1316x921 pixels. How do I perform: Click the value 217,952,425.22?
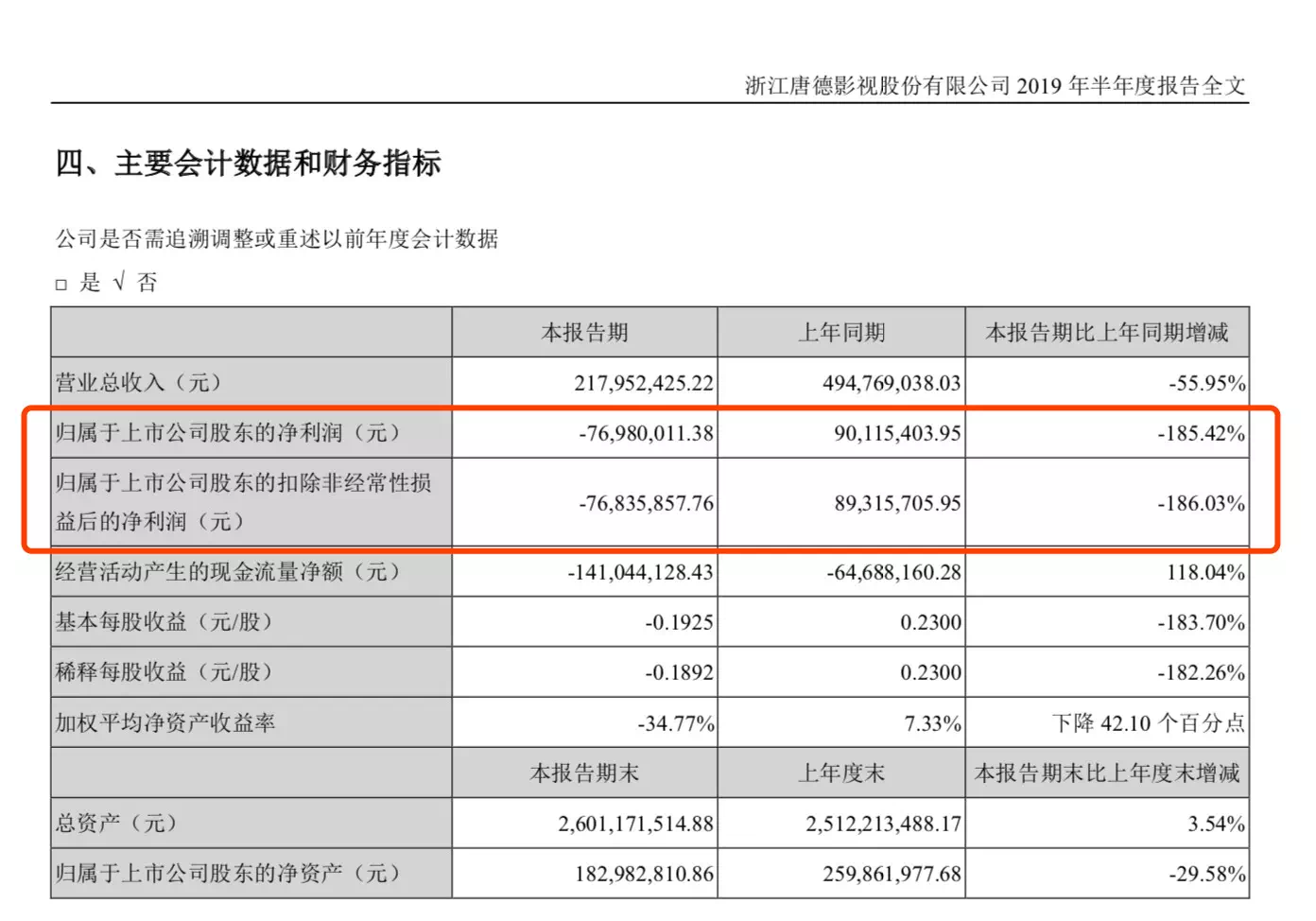644,383
